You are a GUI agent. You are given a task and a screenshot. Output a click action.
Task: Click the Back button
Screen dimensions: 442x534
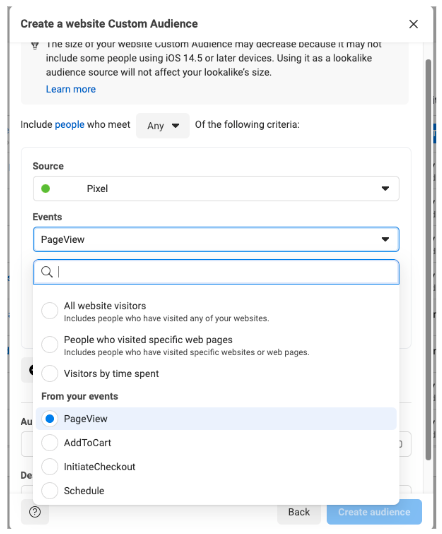click(x=299, y=512)
